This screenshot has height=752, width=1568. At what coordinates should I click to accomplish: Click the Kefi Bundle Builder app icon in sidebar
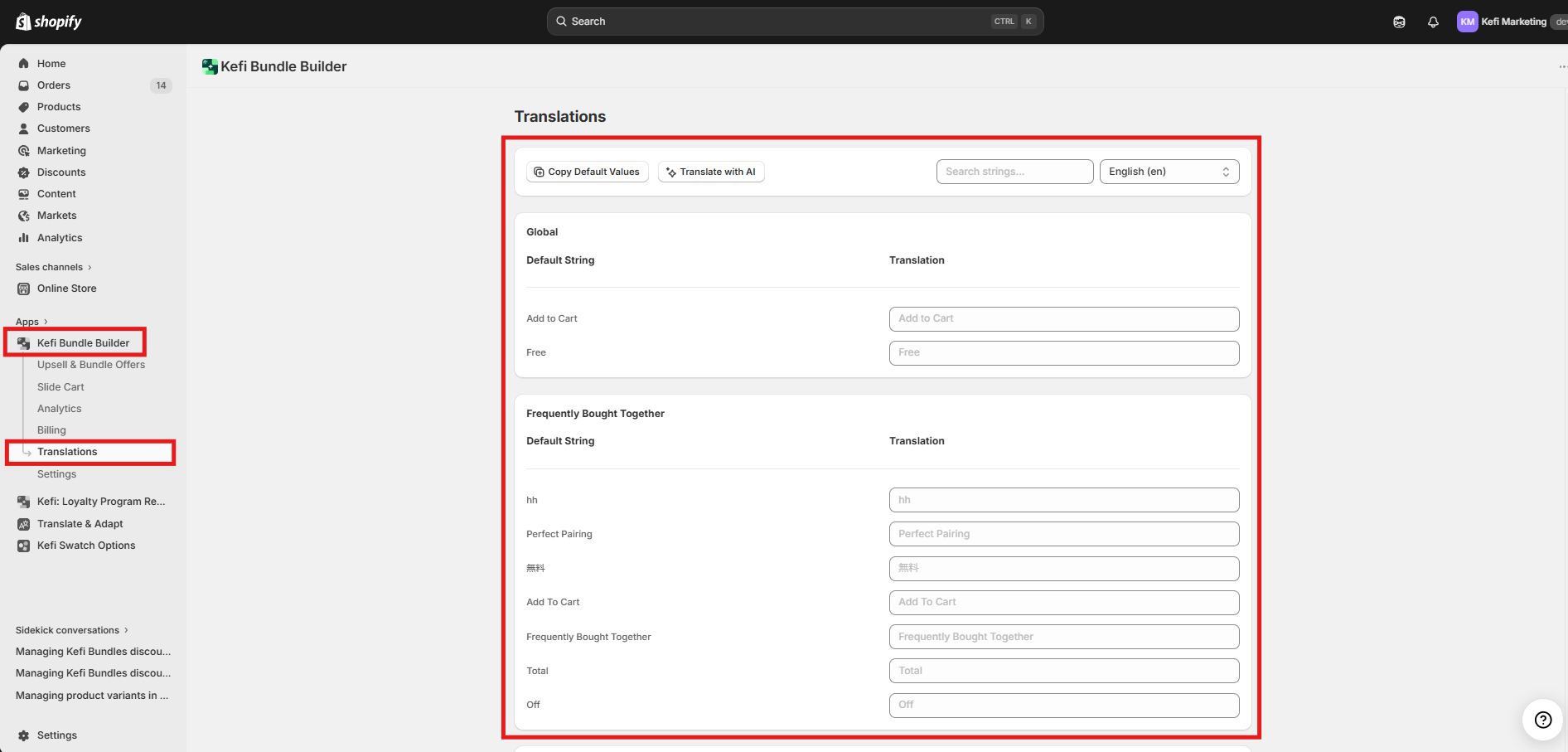(24, 343)
